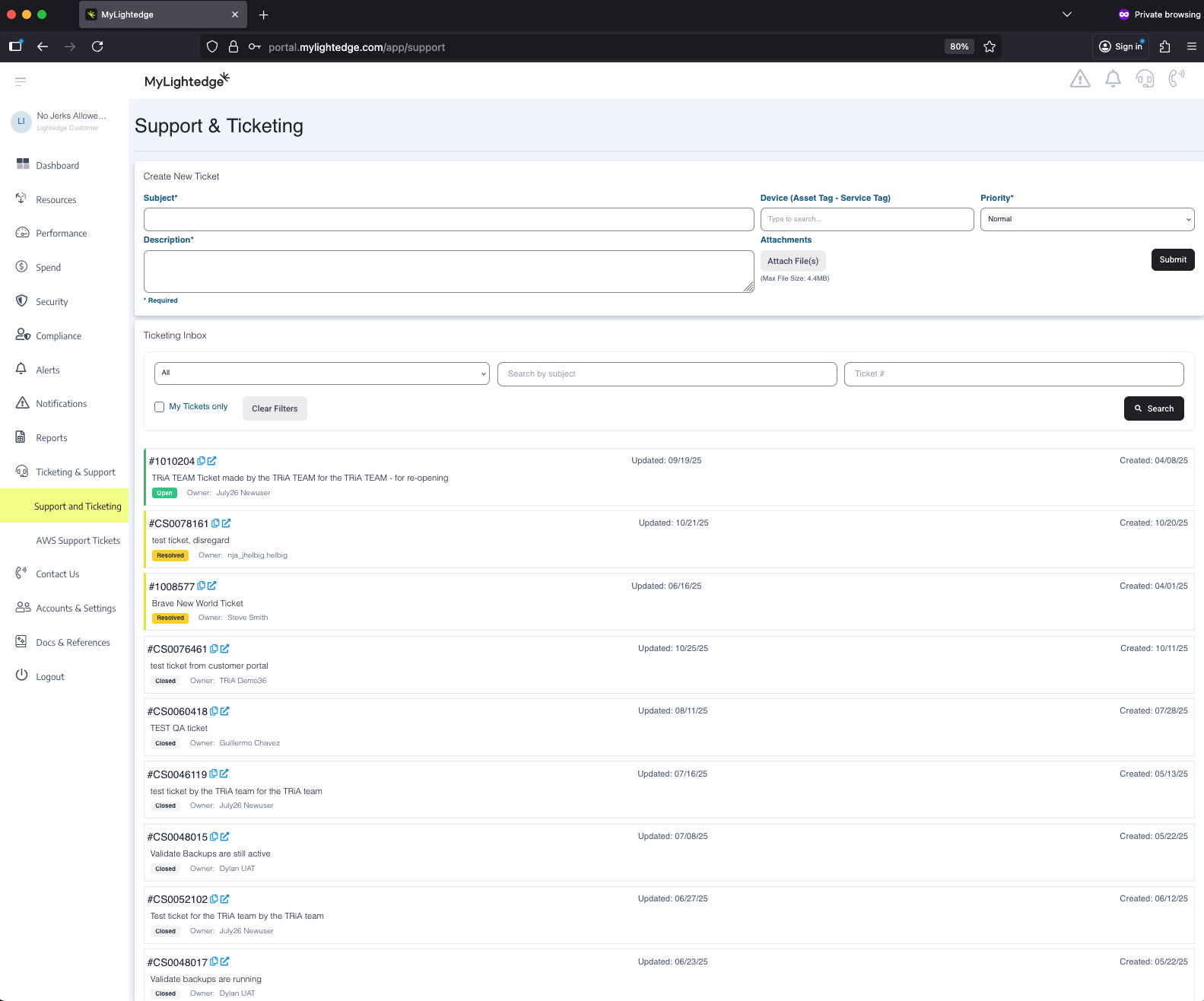The width and height of the screenshot is (1204, 1001).
Task: Go back to the previous page
Action: (x=43, y=46)
